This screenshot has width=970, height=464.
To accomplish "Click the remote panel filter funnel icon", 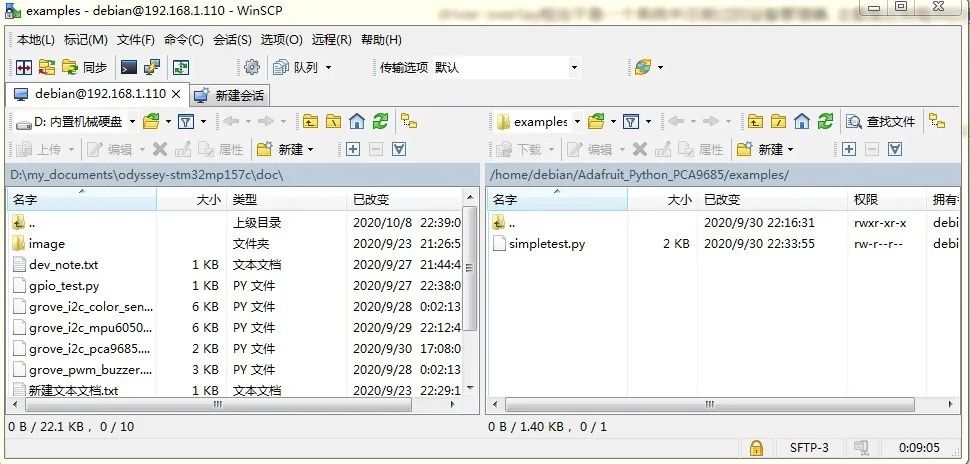I will 631,122.
